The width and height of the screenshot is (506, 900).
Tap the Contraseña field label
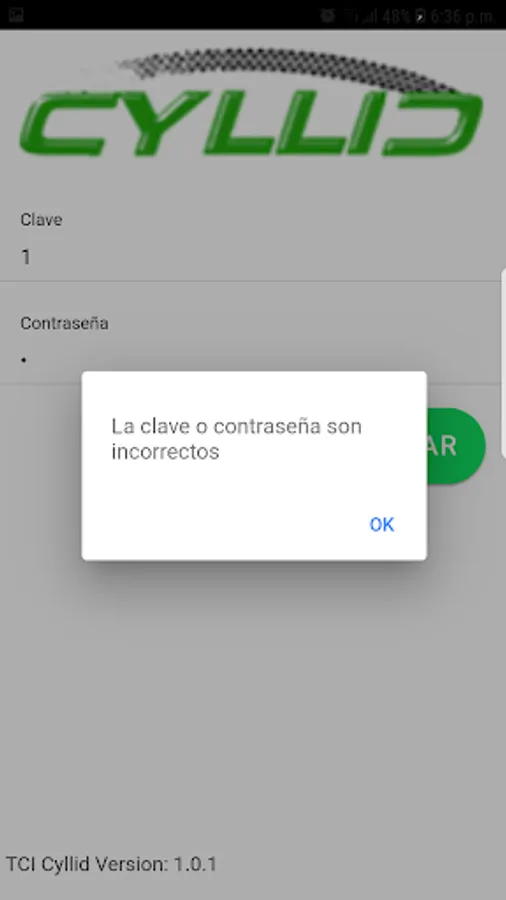tap(64, 323)
